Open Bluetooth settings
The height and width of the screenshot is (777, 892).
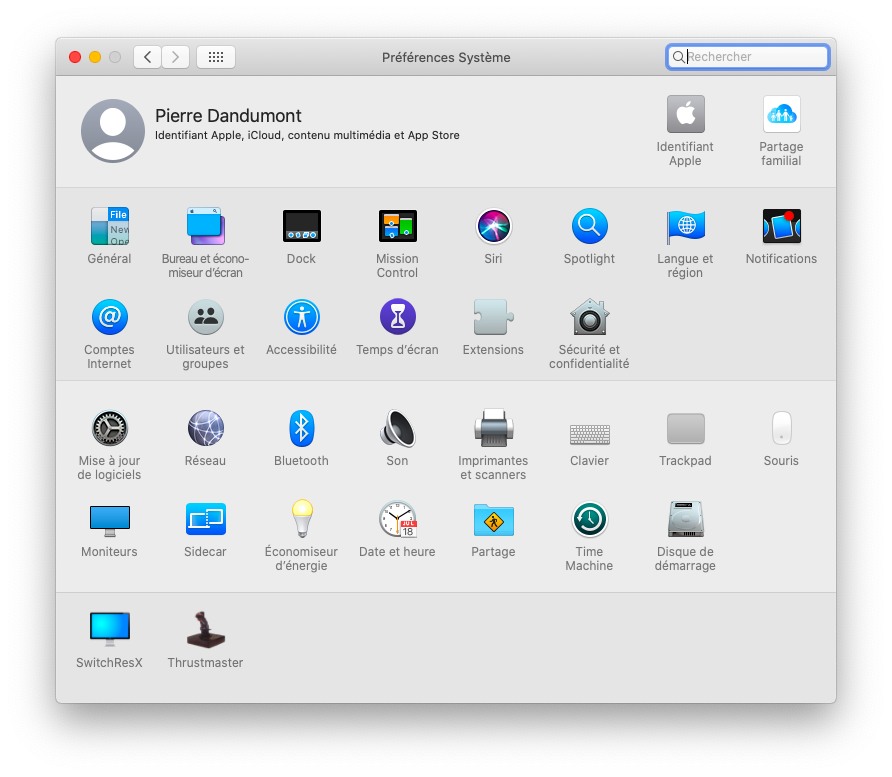(302, 428)
